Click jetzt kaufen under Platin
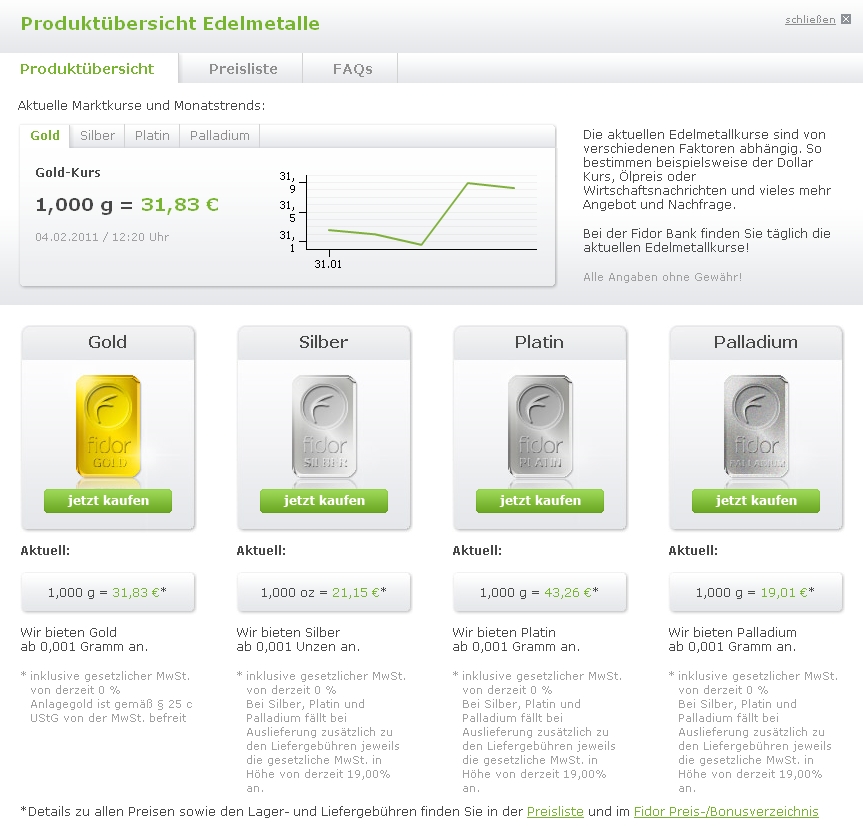863x826 pixels. pyautogui.click(x=540, y=500)
